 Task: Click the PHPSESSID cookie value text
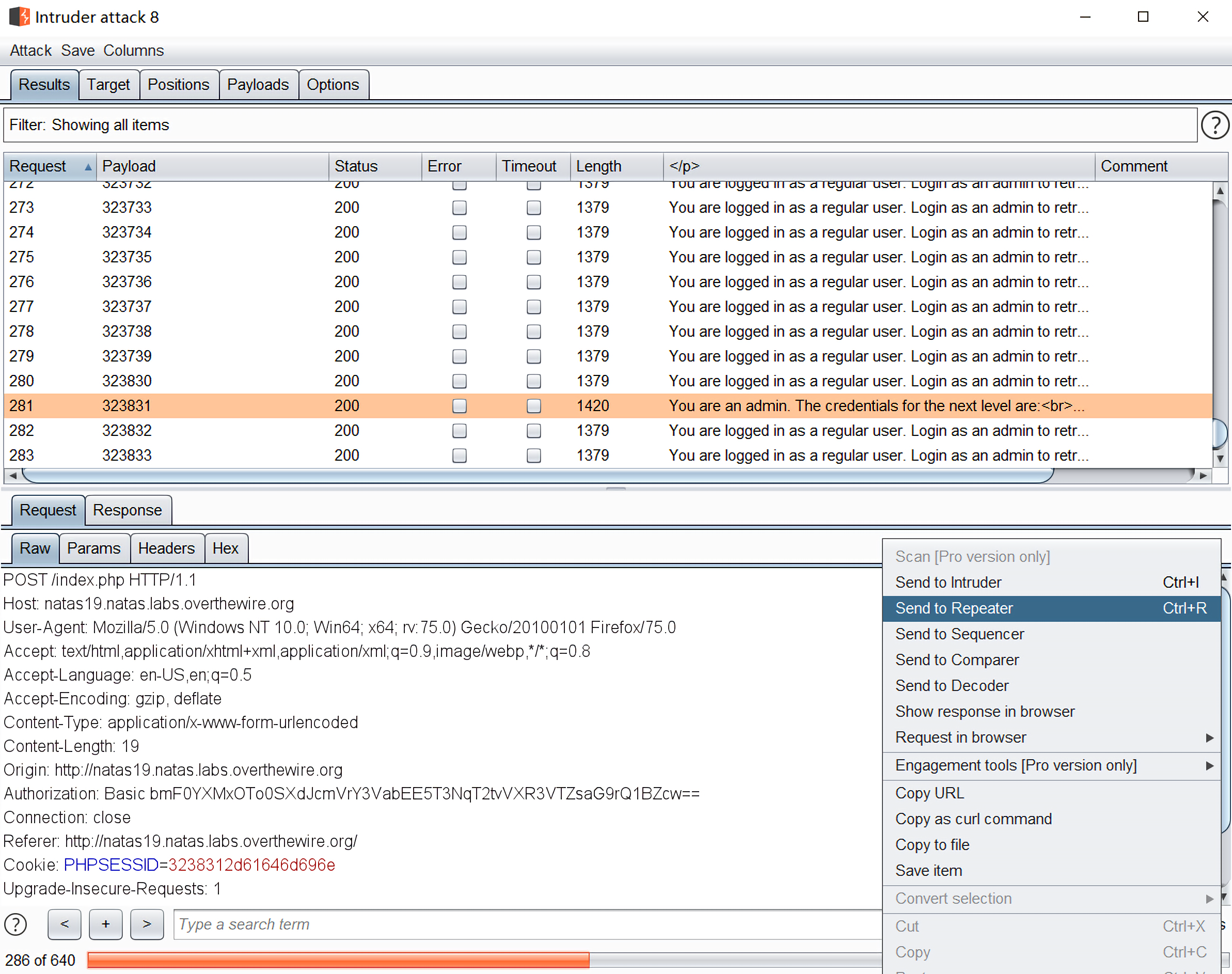pos(251,865)
